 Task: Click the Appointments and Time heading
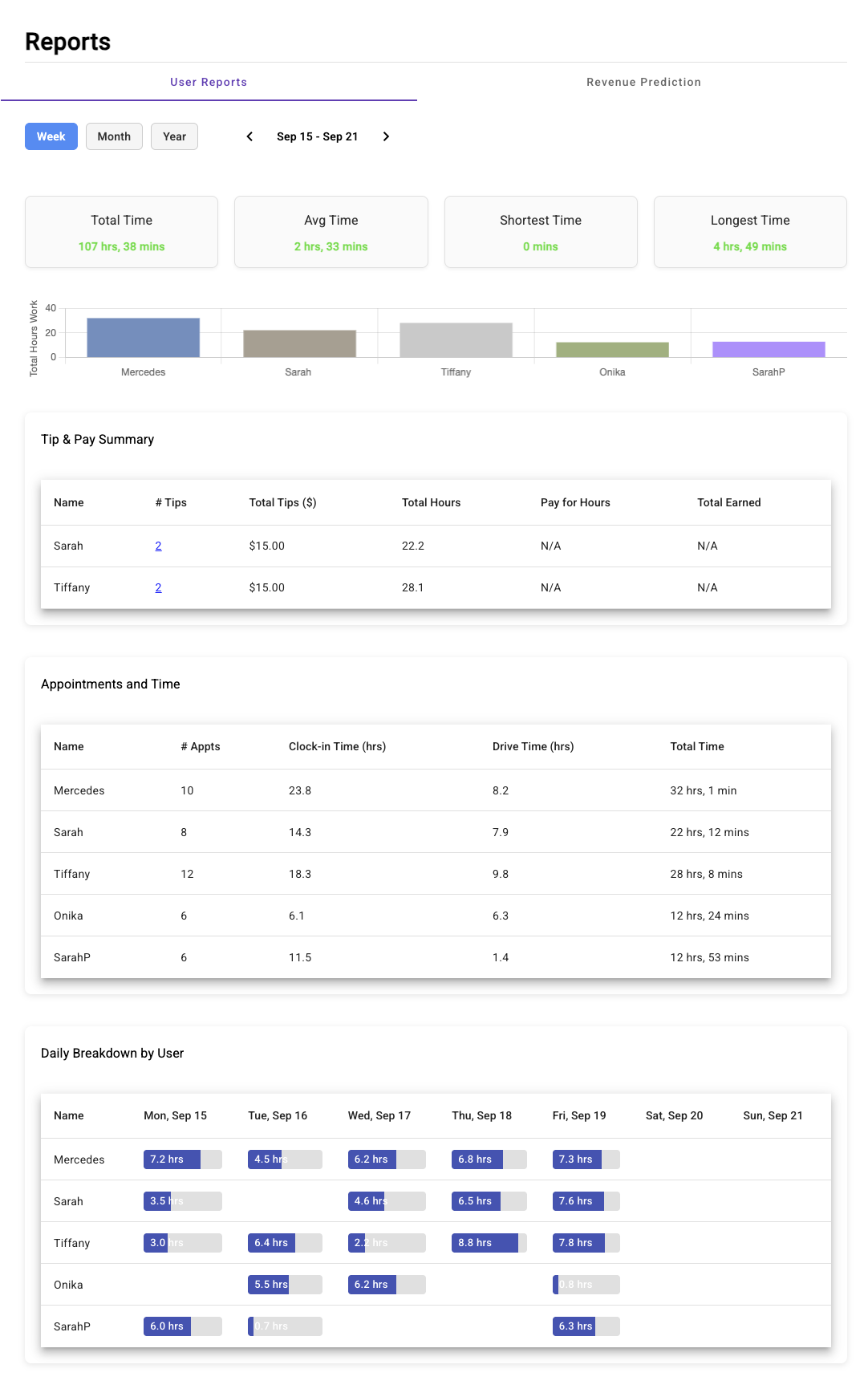pyautogui.click(x=111, y=684)
